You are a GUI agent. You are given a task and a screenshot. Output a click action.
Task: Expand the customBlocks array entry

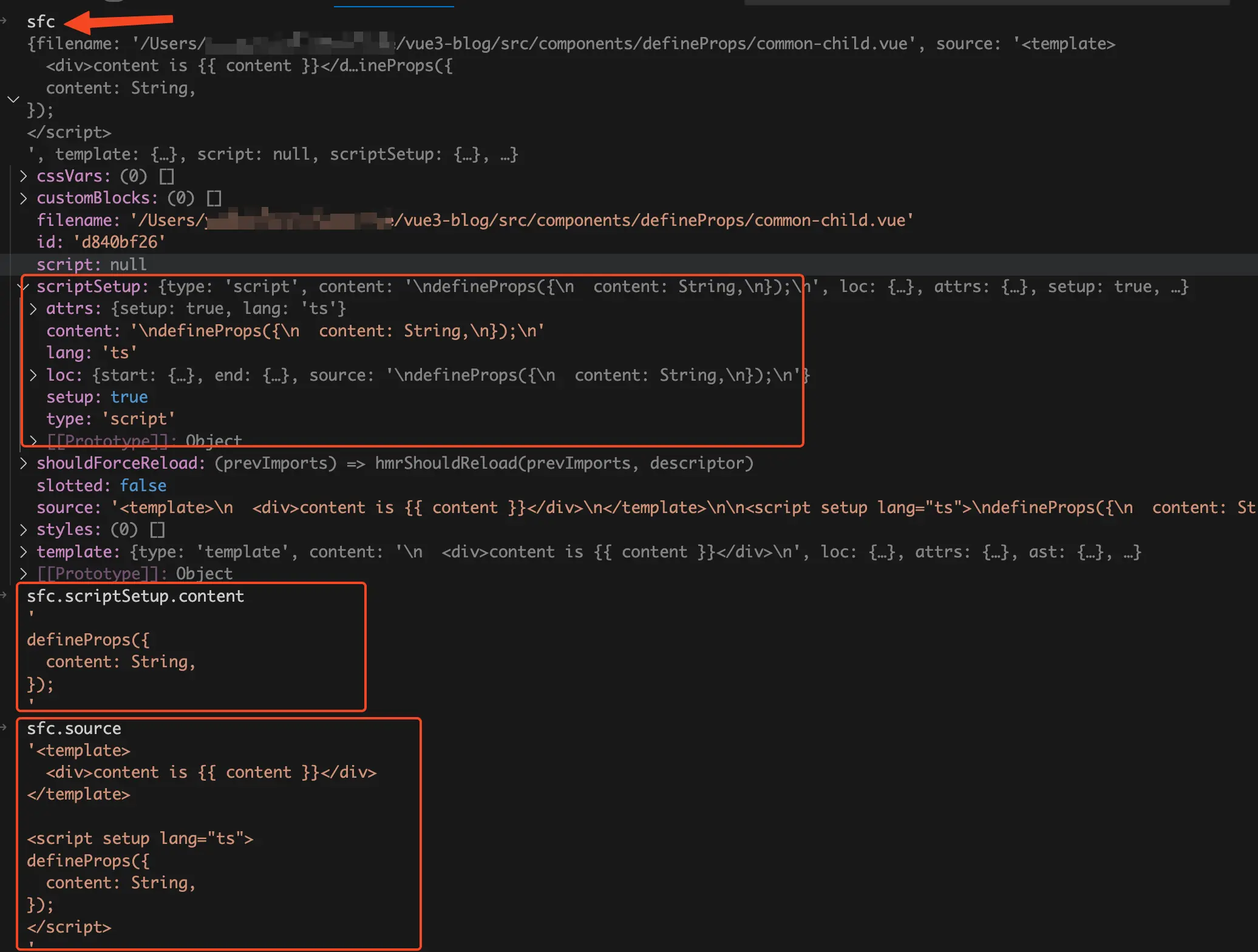coord(23,198)
